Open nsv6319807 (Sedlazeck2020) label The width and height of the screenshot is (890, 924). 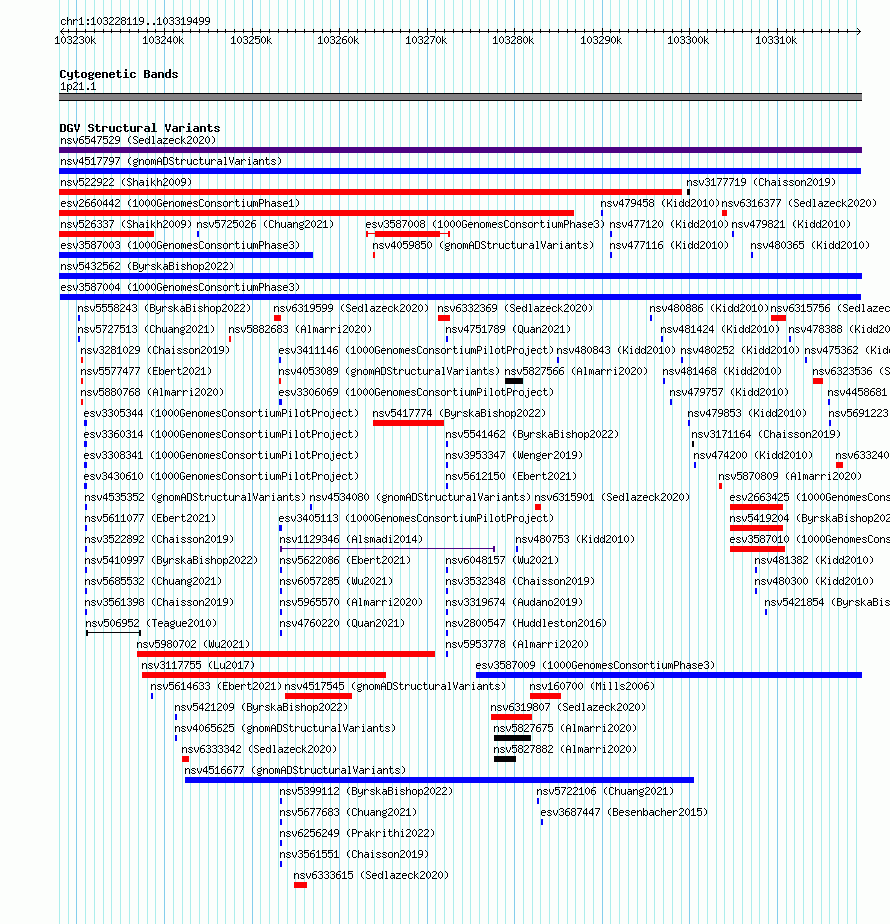coord(568,707)
